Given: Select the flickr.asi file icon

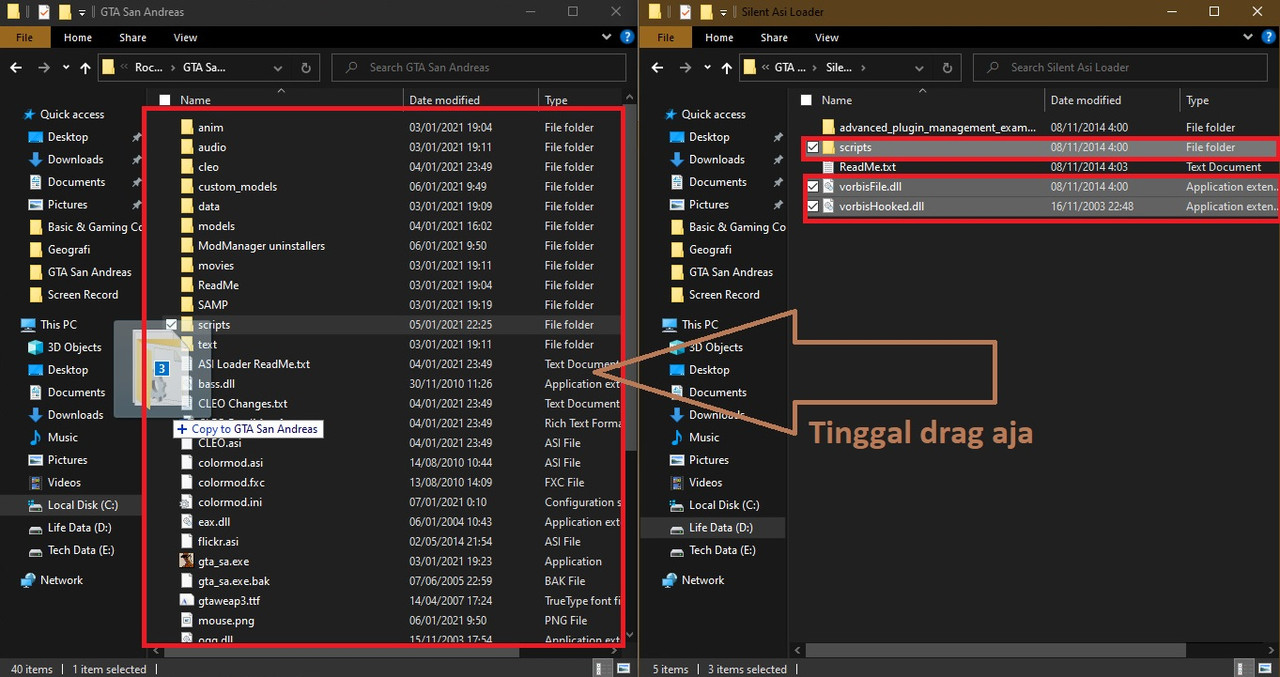Looking at the screenshot, I should click(x=187, y=542).
